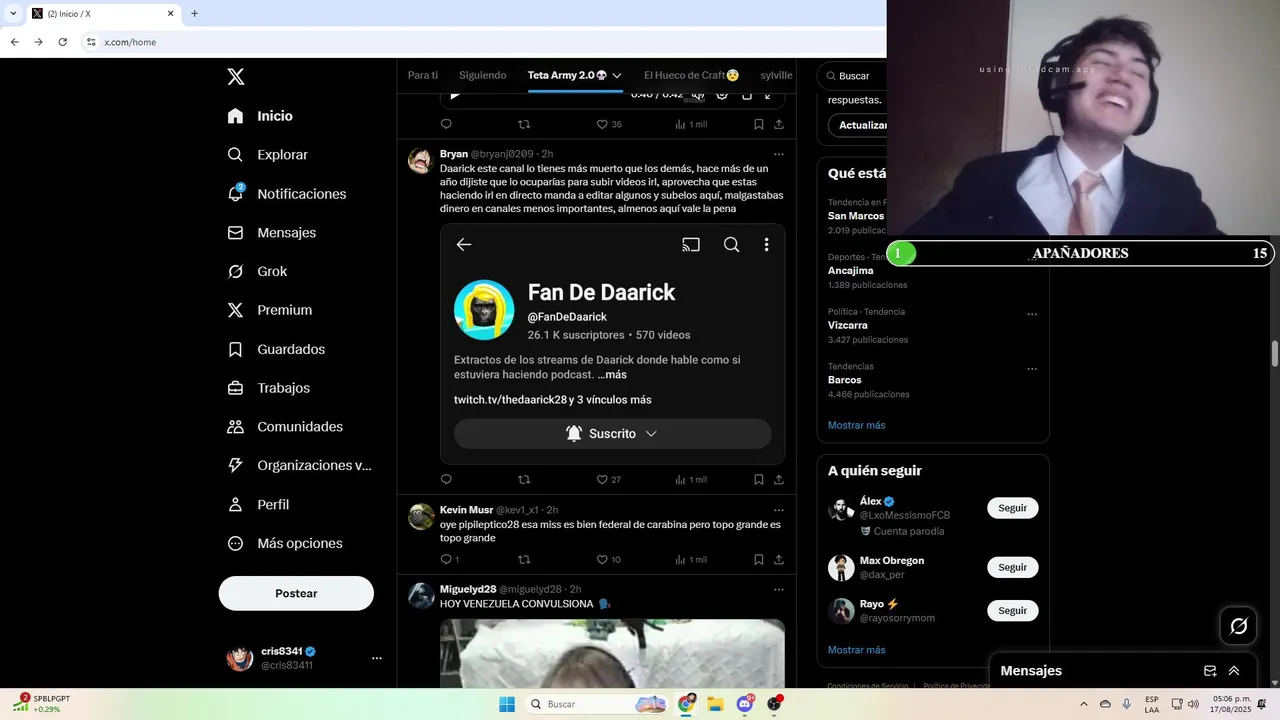Viewport: 1280px width, 720px height.
Task: Open Mensajes in the sidebar
Action: coord(271,232)
